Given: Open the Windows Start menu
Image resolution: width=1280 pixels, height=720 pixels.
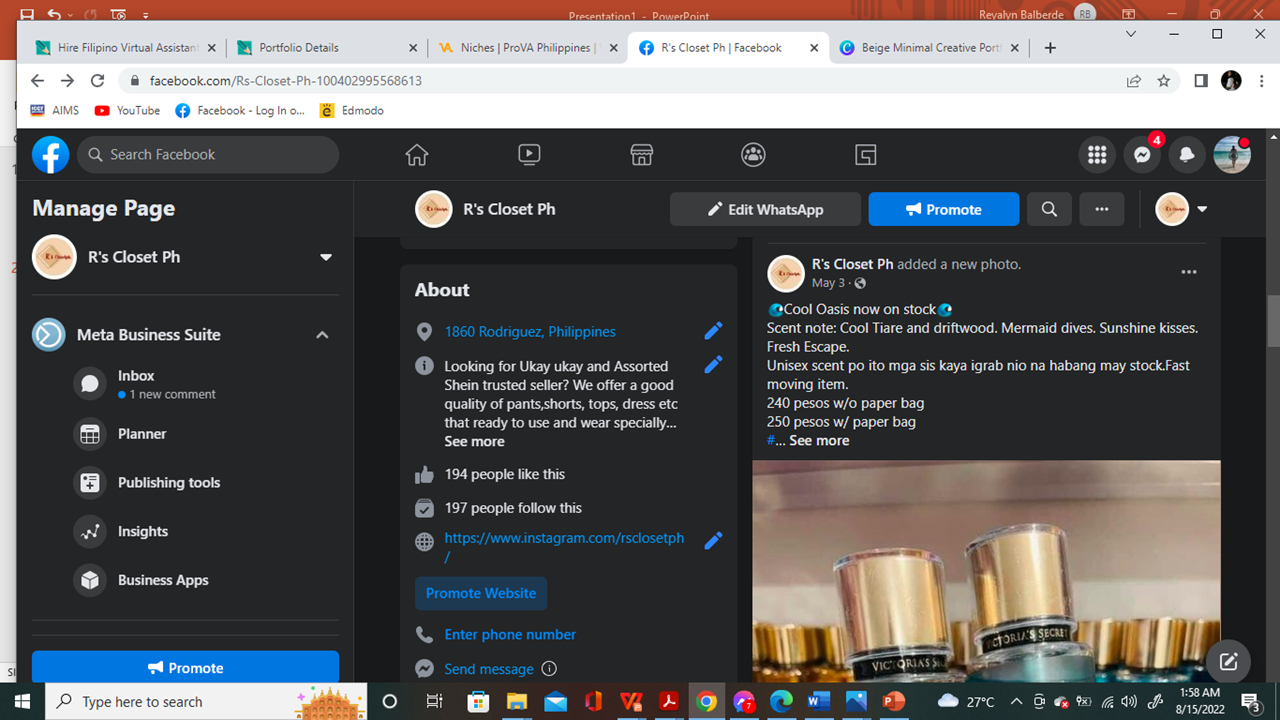Looking at the screenshot, I should click(x=23, y=701).
